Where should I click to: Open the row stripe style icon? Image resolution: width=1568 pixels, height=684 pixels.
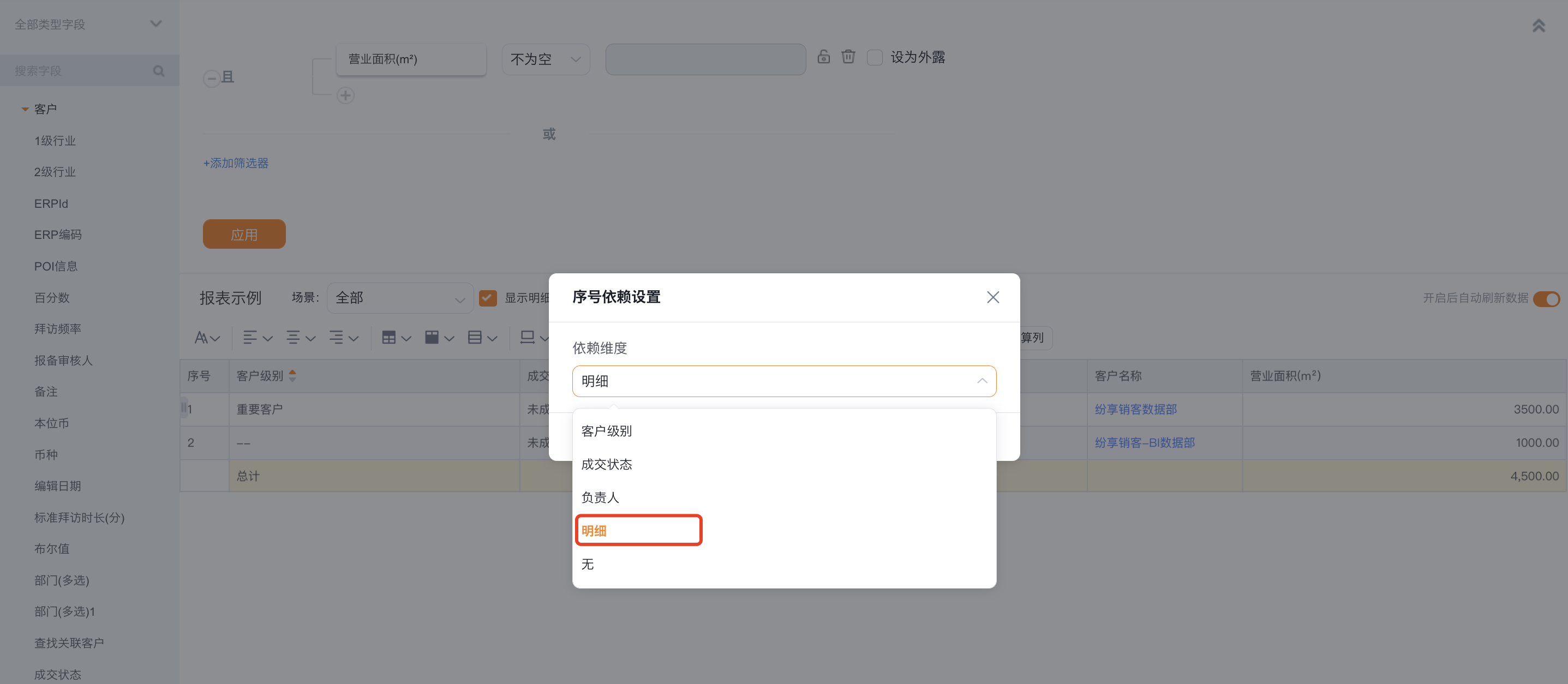[x=475, y=338]
